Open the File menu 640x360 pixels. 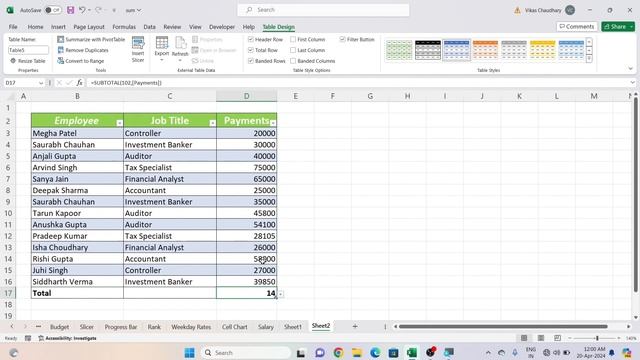point(13,27)
